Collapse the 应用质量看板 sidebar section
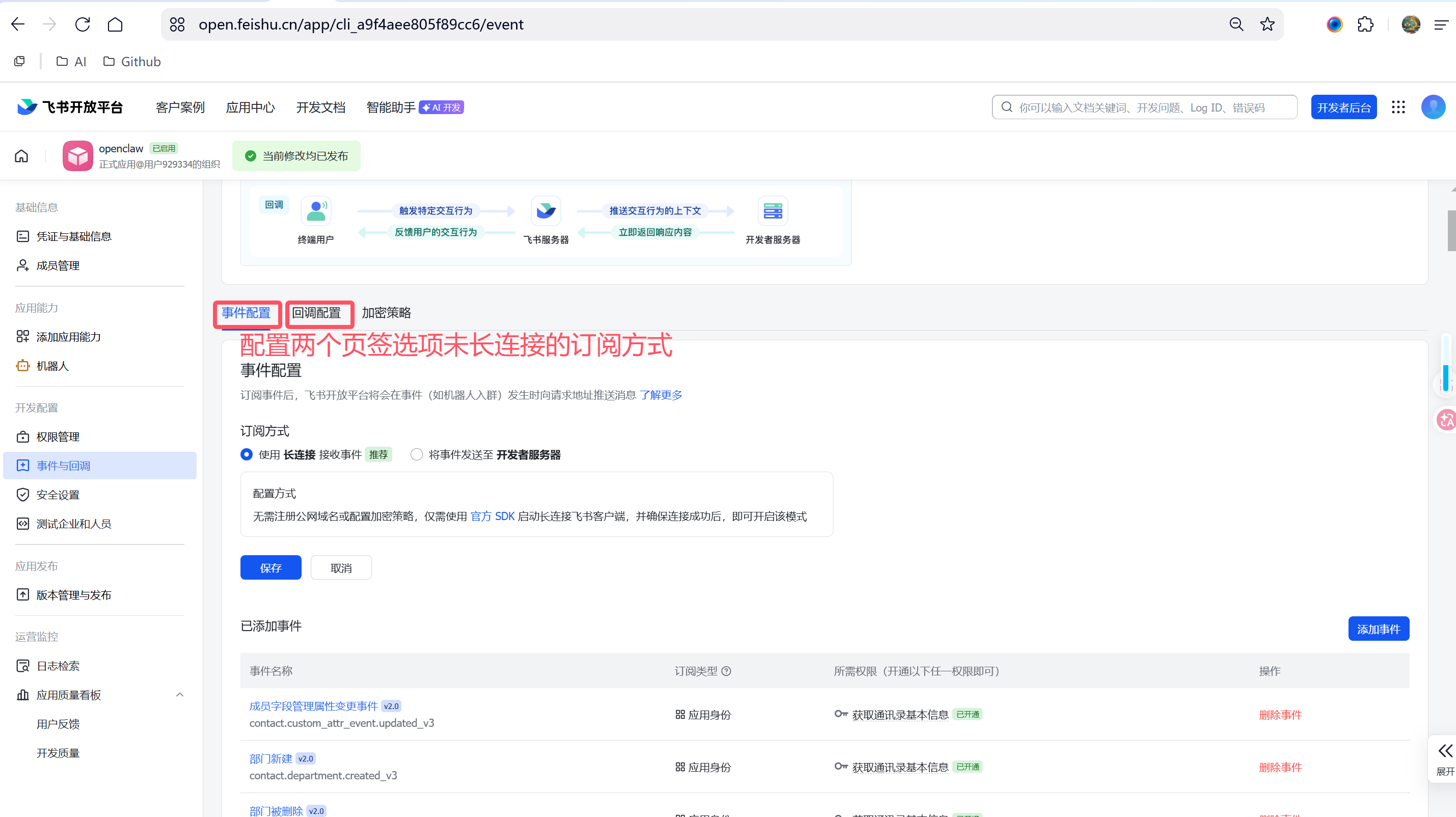This screenshot has height=817, width=1456. click(180, 695)
